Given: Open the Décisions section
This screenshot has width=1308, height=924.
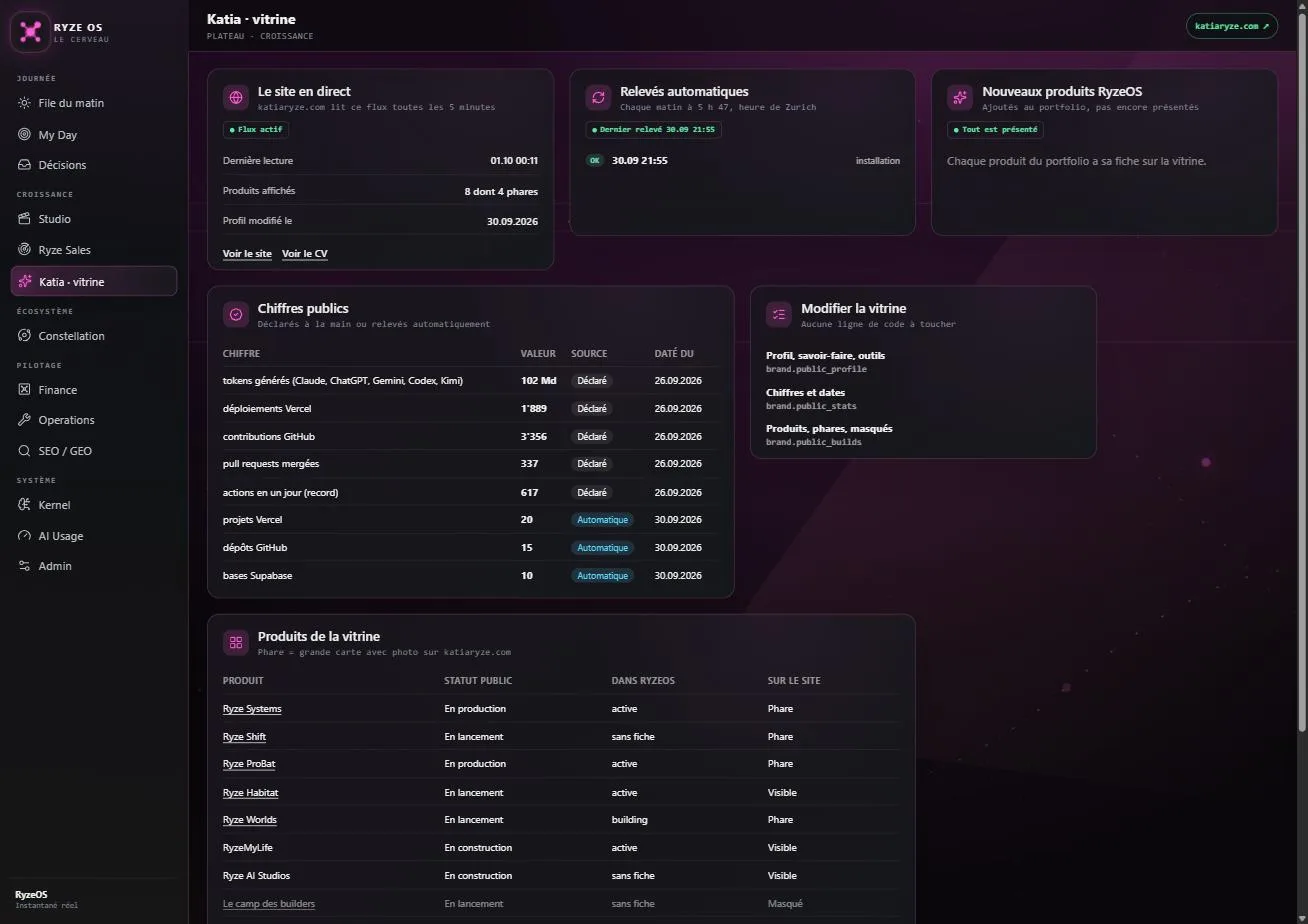Looking at the screenshot, I should click(94, 165).
